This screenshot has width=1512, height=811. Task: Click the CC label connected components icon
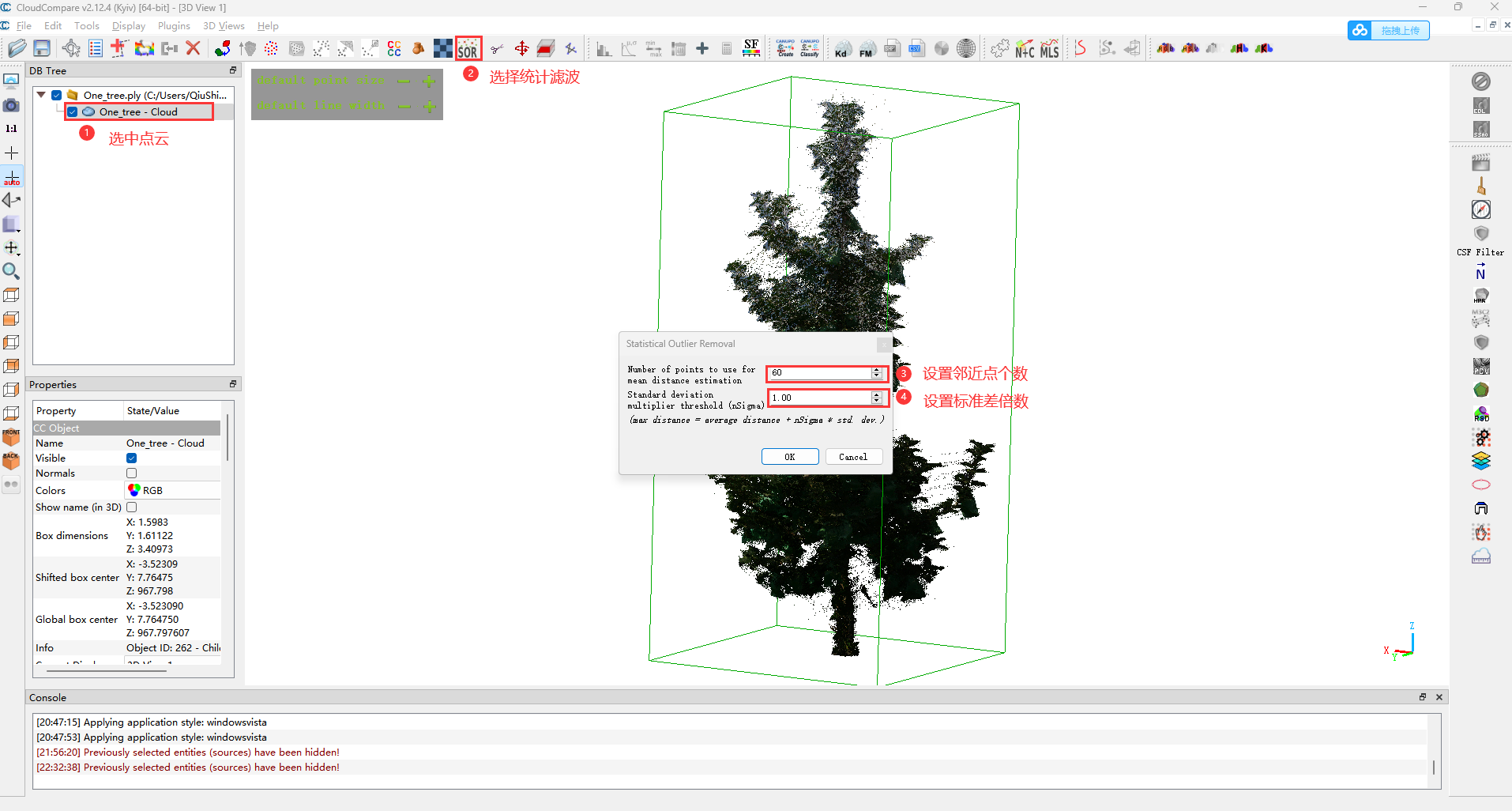[x=394, y=48]
